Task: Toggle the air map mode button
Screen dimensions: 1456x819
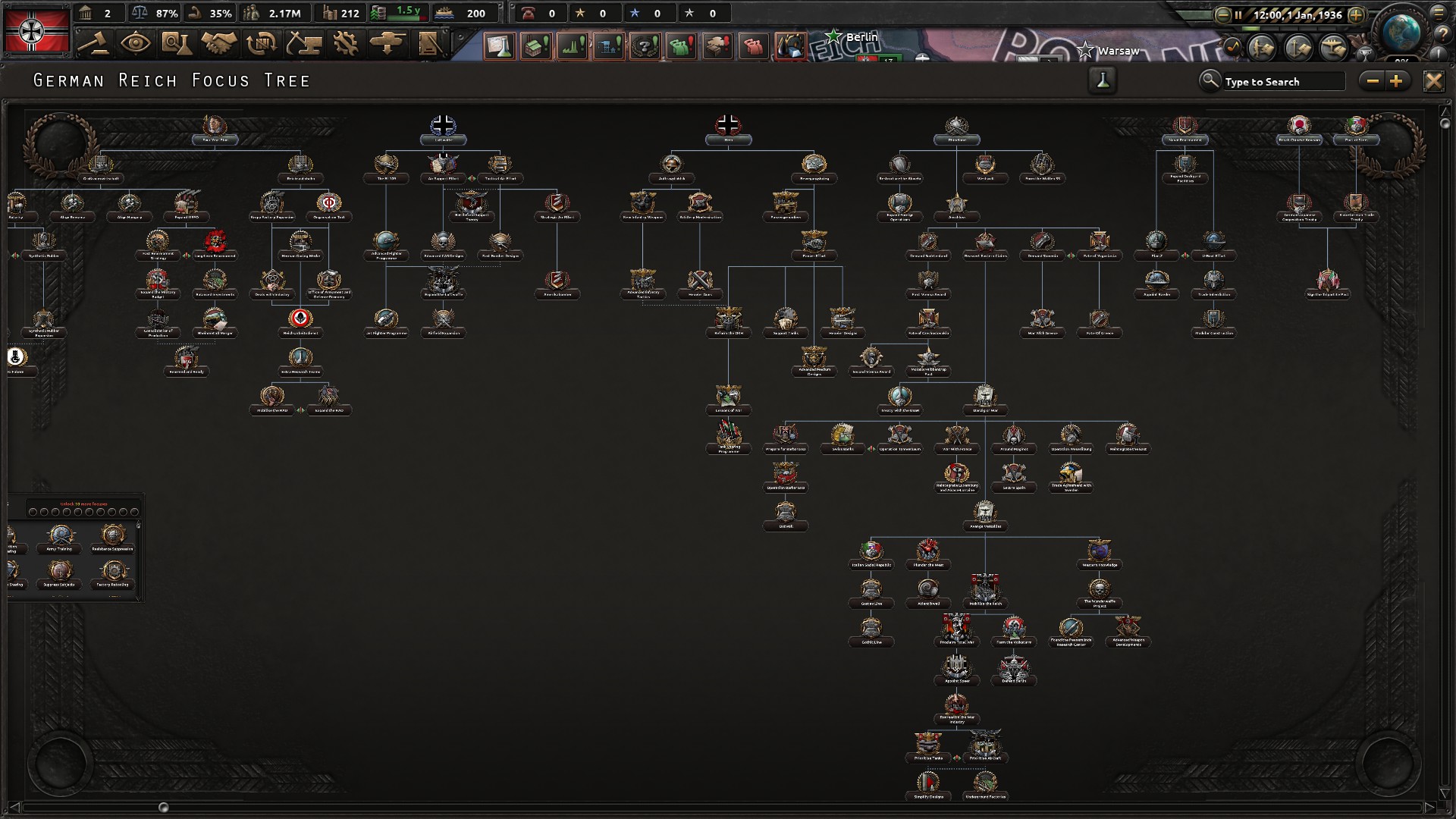Action: tap(1333, 48)
